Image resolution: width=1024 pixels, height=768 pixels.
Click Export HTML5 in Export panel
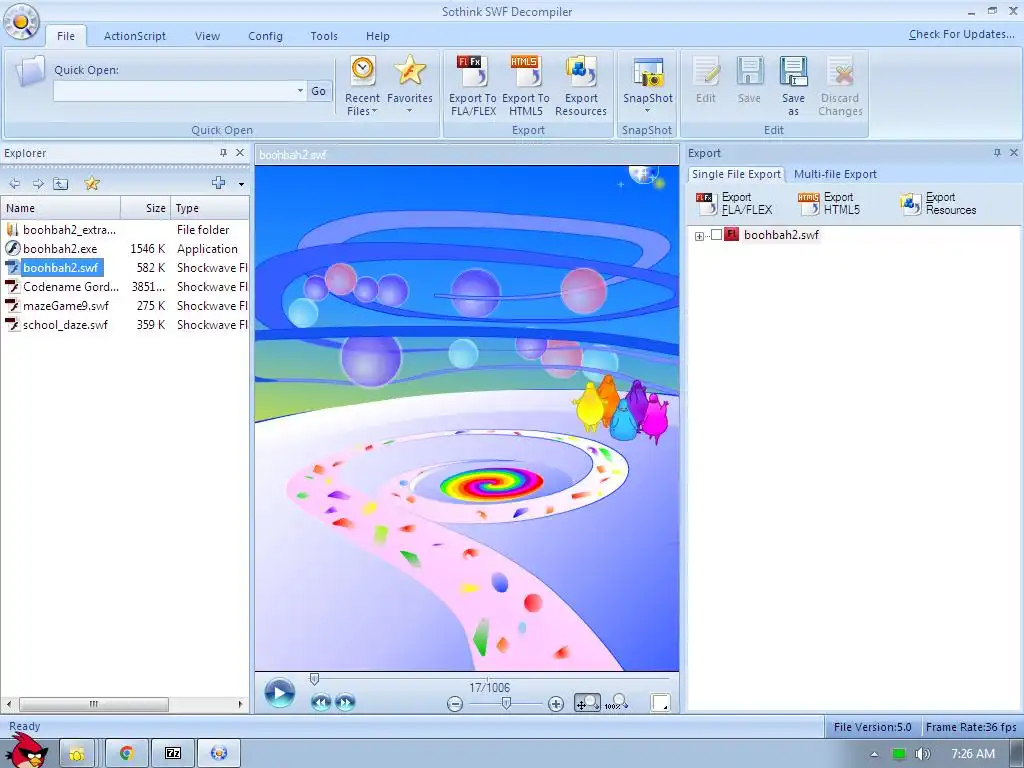coord(829,204)
